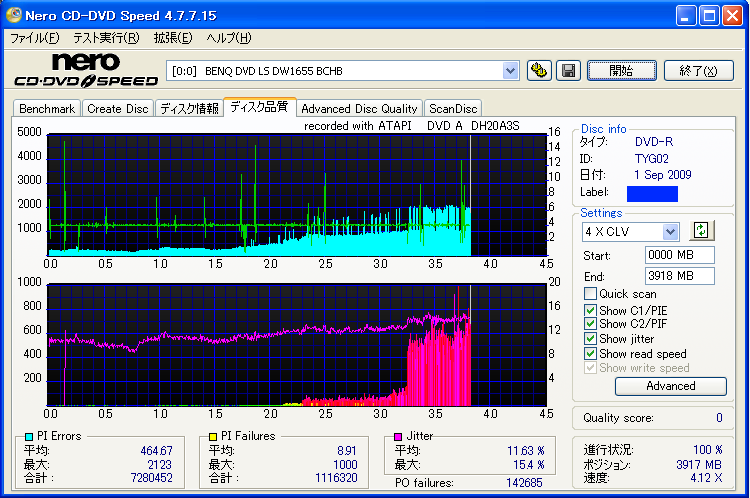750x498 pixels.
Task: Exit with the 終了(X) button
Action: point(698,71)
